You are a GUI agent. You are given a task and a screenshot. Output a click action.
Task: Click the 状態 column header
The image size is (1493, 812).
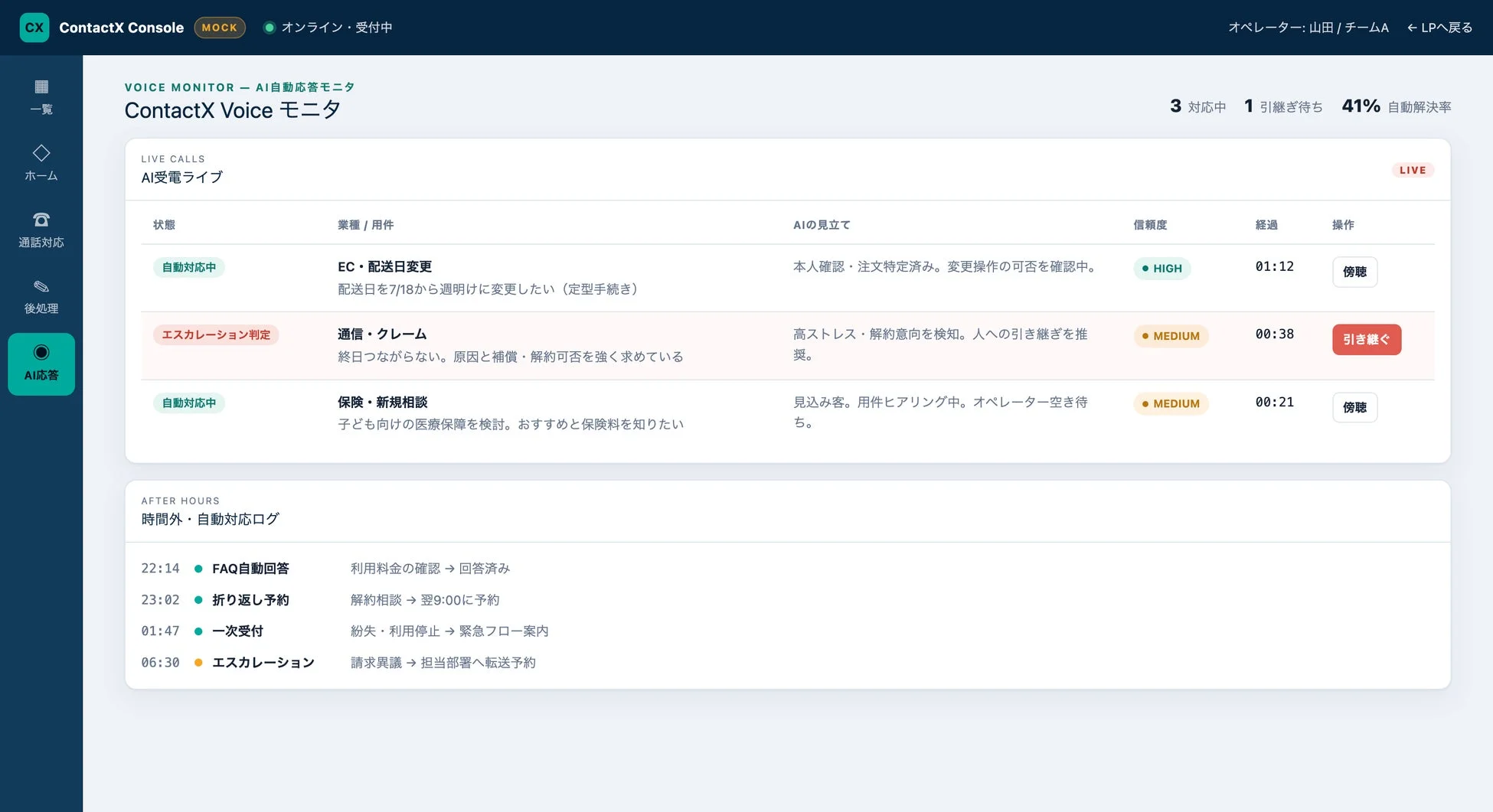click(164, 224)
